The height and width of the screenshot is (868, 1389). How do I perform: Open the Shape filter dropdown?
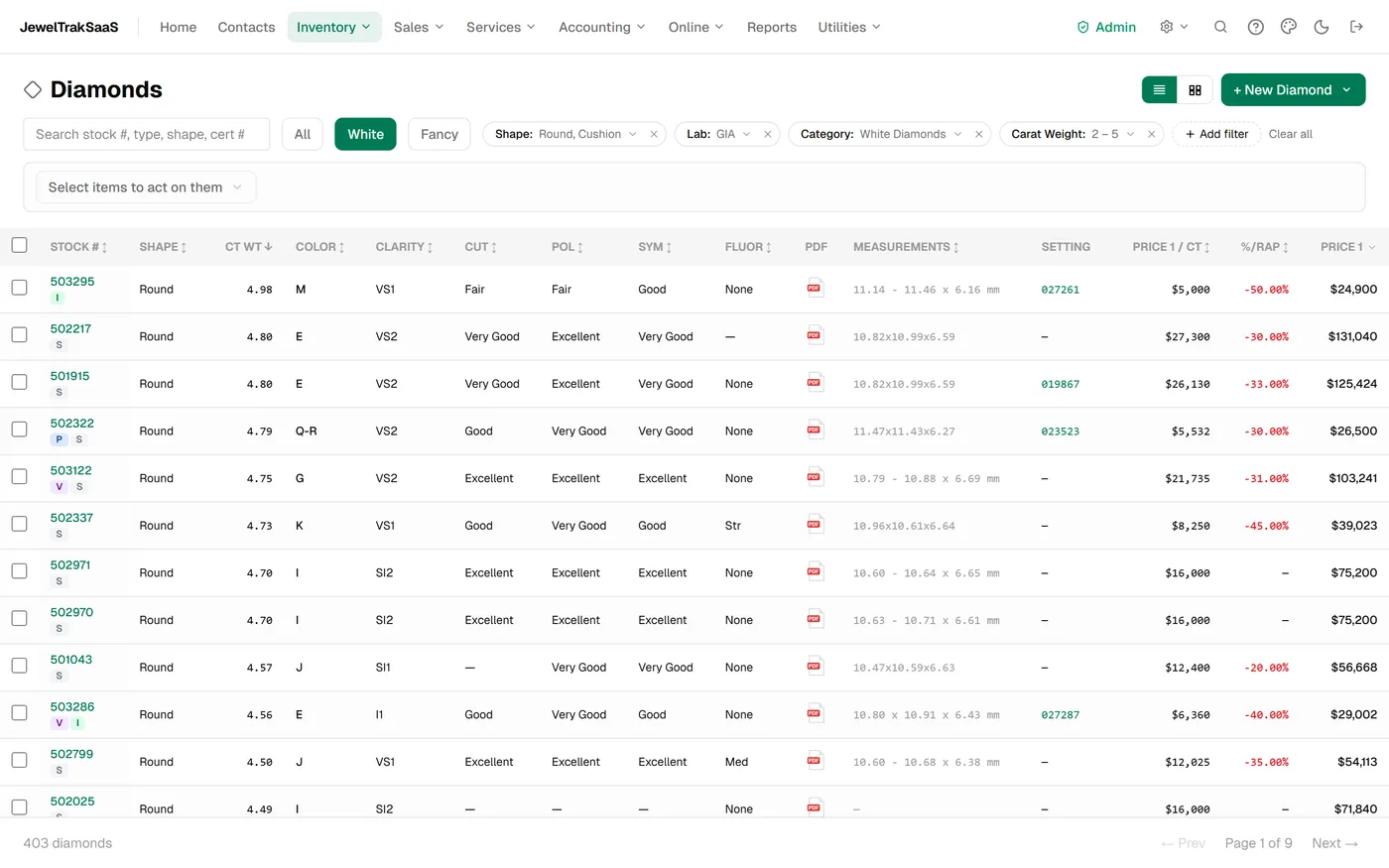tap(566, 134)
